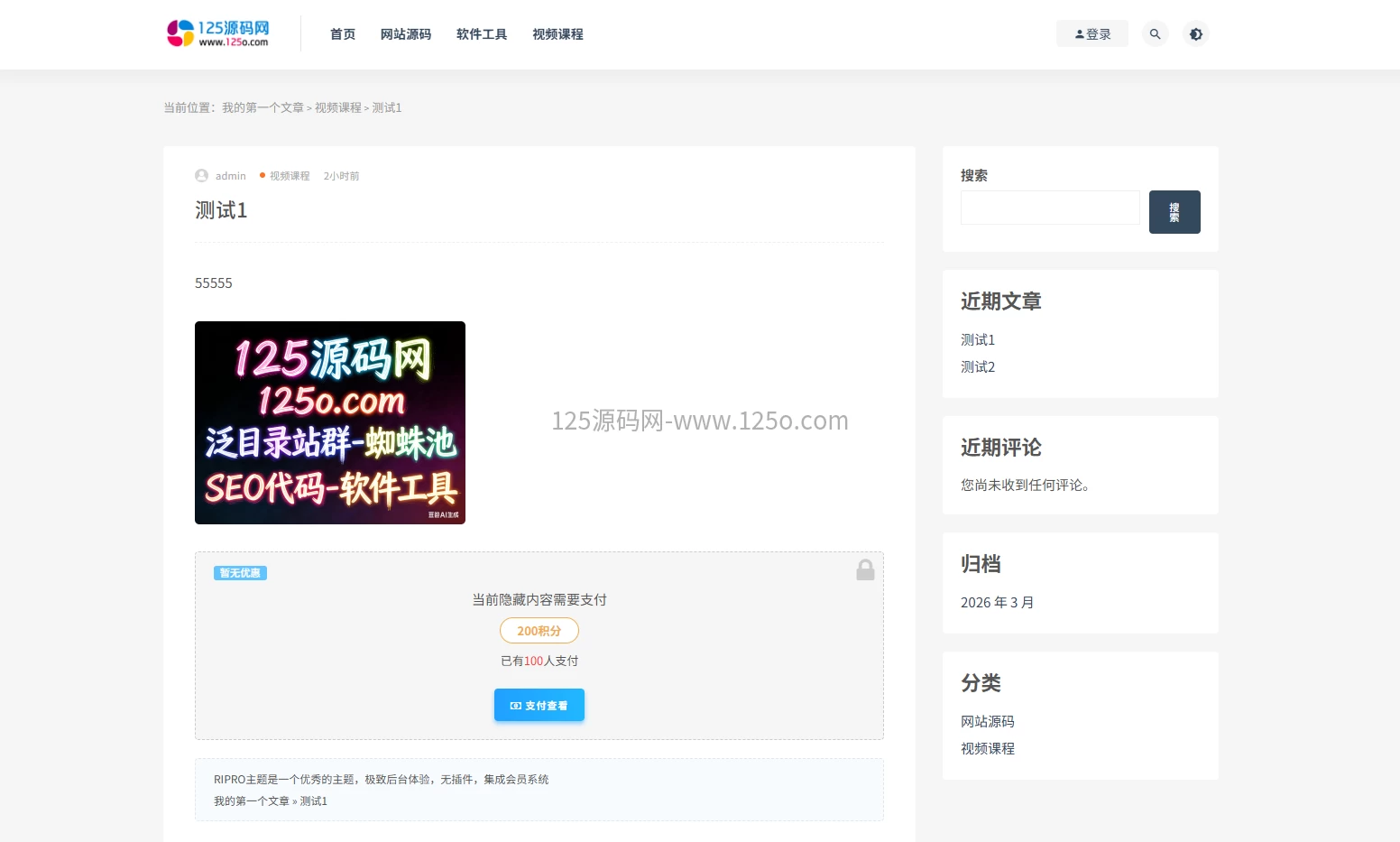Open the neon 125源码网 article image
This screenshot has height=842, width=1400.
point(330,422)
